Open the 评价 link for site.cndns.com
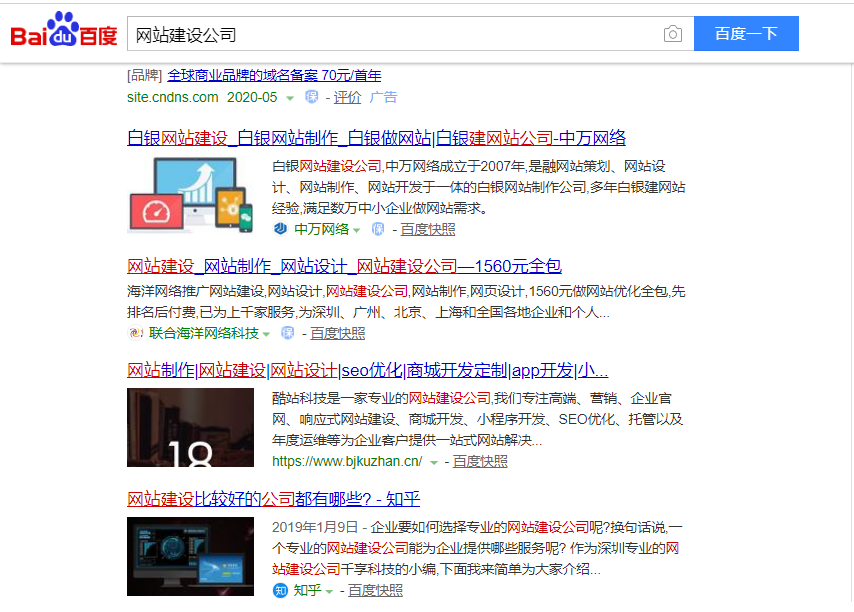 coord(347,97)
